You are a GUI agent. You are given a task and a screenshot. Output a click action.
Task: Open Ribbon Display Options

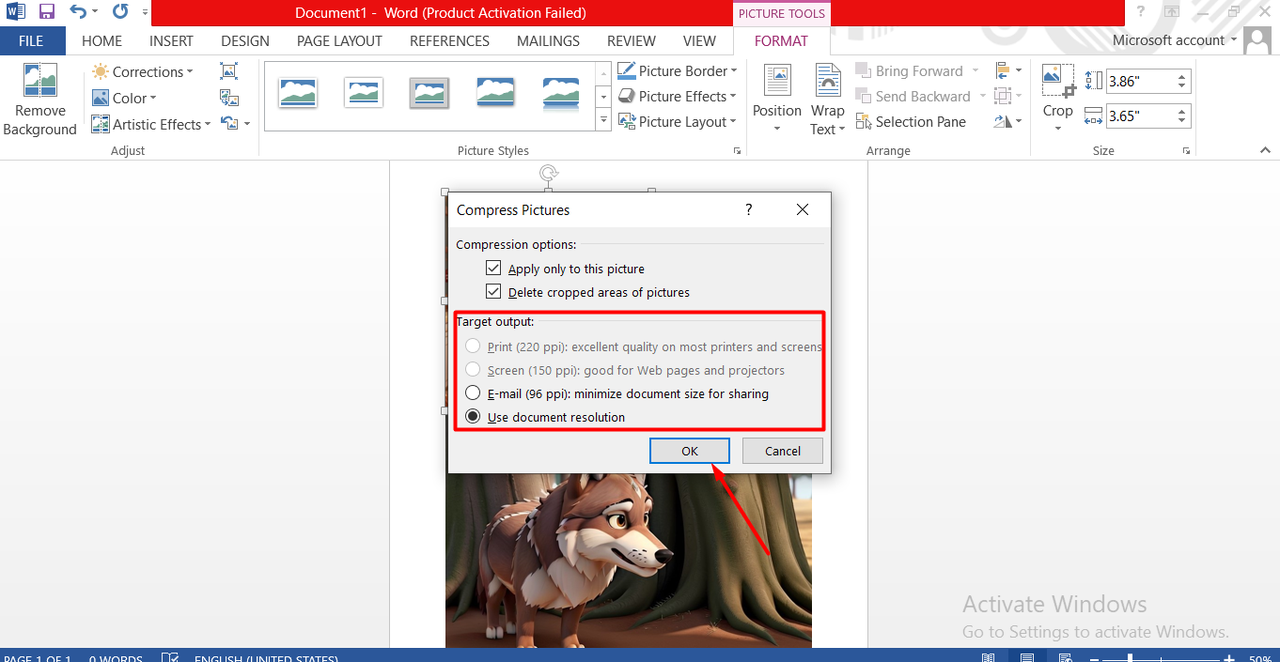click(1171, 13)
